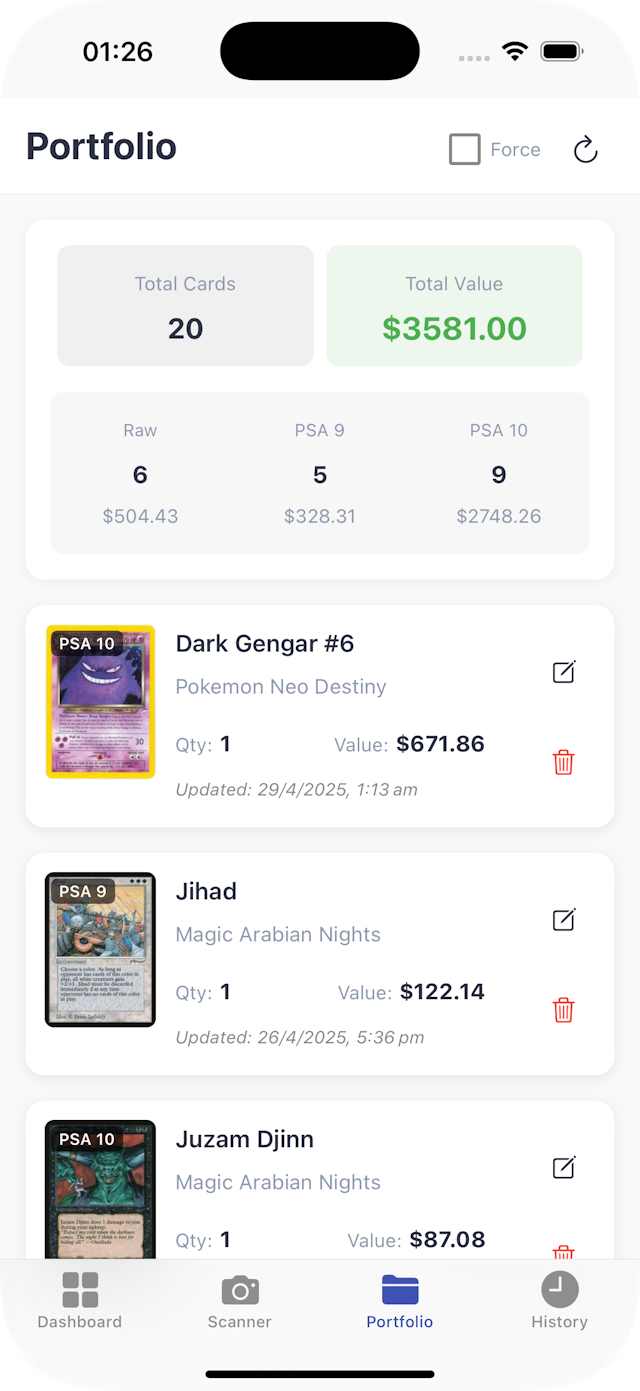Open the edit form for Dark Gengar #6

point(563,671)
